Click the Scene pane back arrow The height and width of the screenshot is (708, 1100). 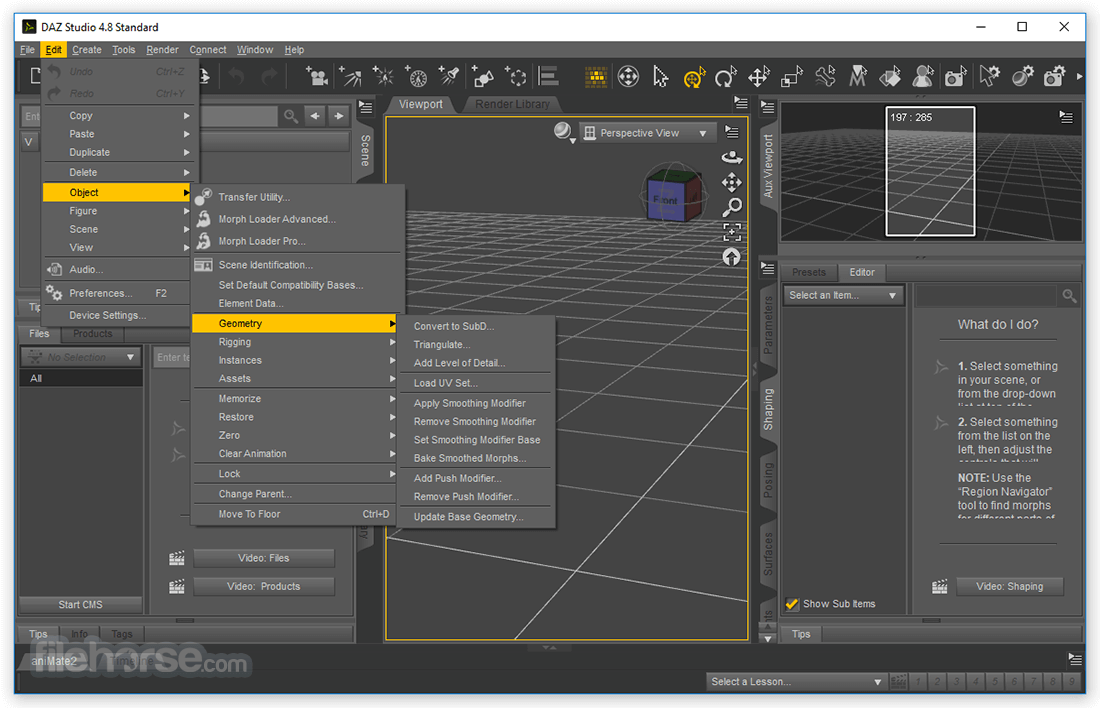315,116
